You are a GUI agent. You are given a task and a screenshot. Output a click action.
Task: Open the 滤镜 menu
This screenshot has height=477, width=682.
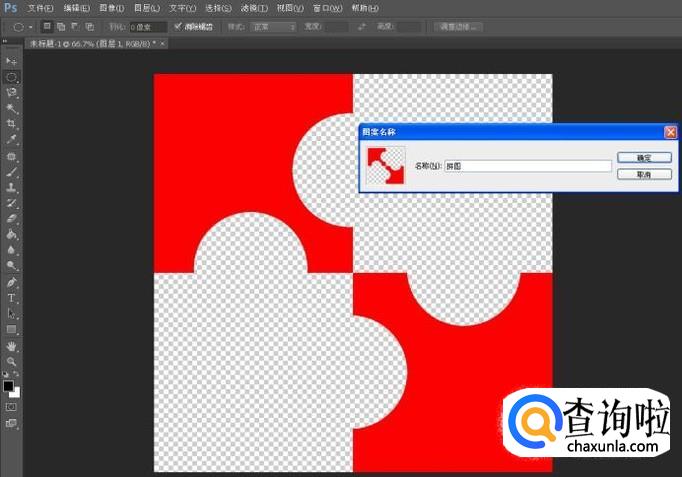coord(250,8)
